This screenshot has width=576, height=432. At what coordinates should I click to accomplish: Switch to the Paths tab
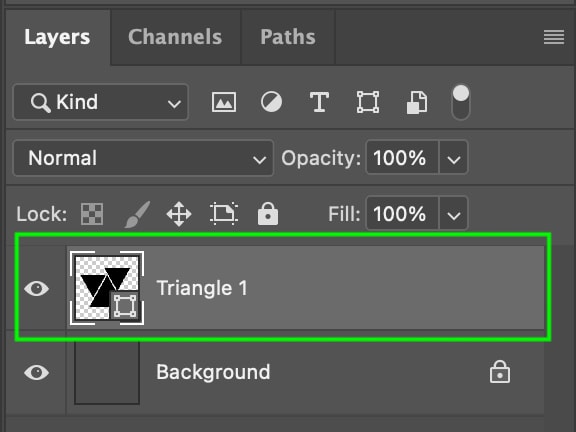coord(288,37)
